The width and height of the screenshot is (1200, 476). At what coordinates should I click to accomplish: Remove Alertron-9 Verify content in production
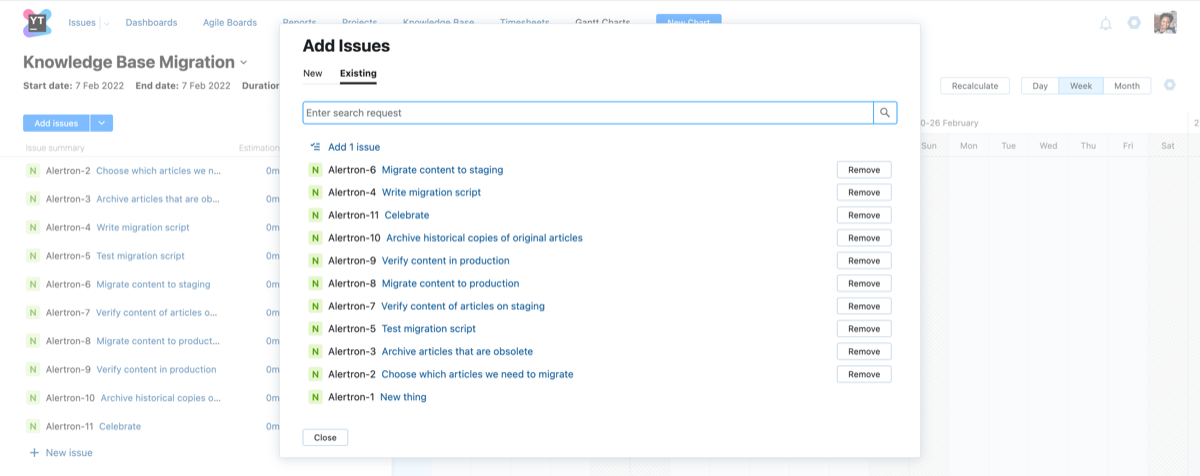864,260
